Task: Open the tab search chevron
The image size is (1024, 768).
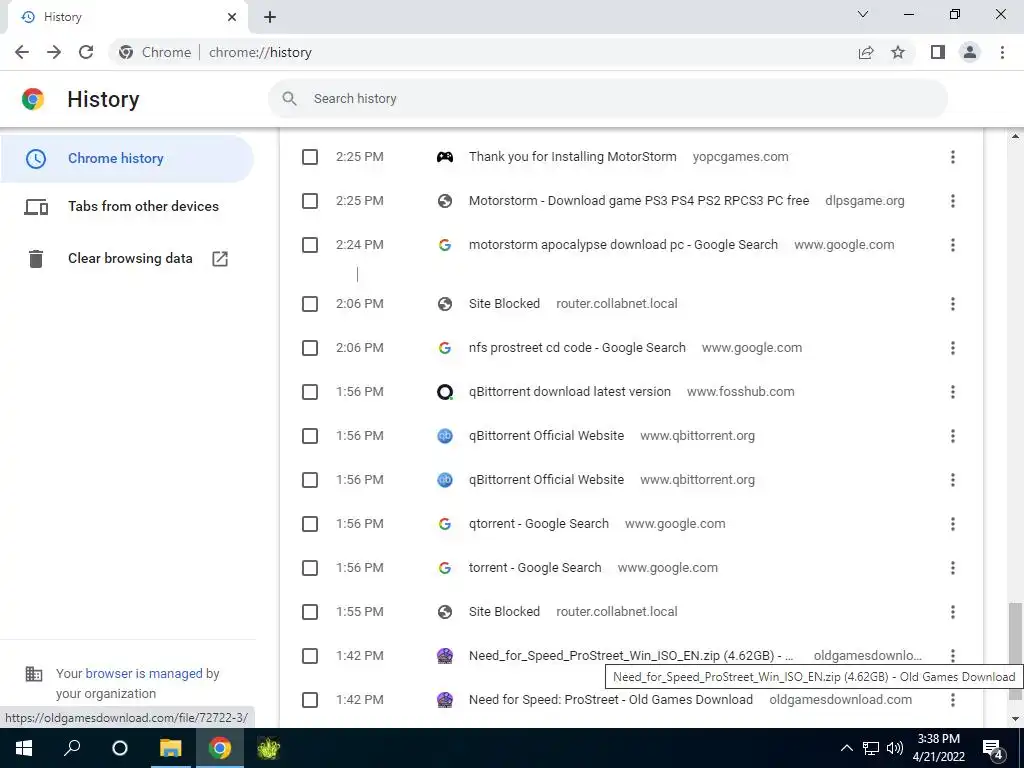Action: (863, 14)
